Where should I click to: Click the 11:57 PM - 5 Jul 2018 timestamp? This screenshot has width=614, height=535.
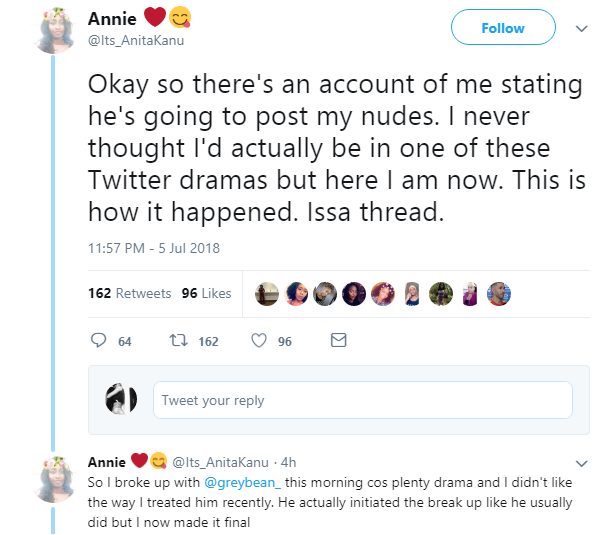(154, 247)
